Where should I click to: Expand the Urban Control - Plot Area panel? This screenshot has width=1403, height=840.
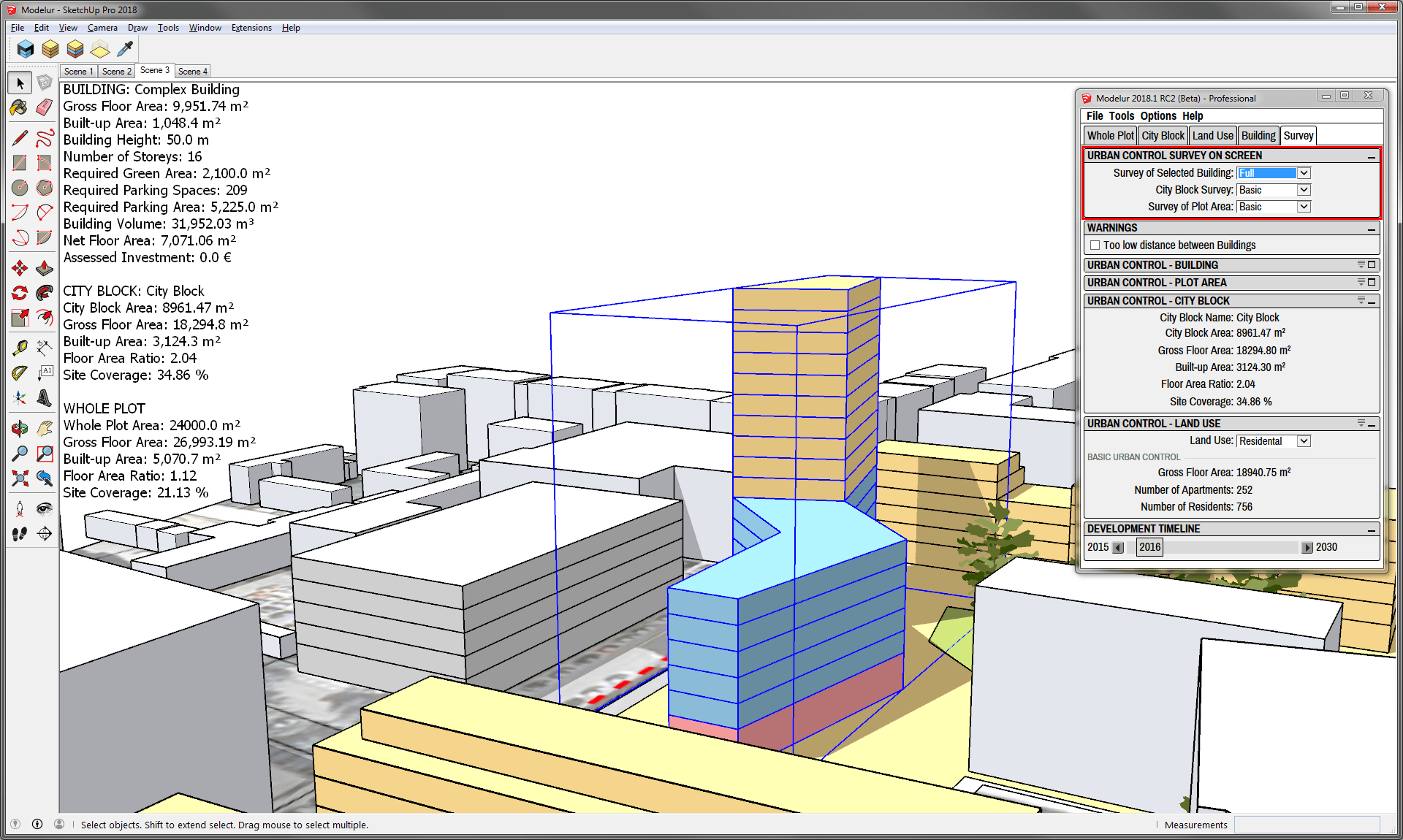tap(1371, 283)
